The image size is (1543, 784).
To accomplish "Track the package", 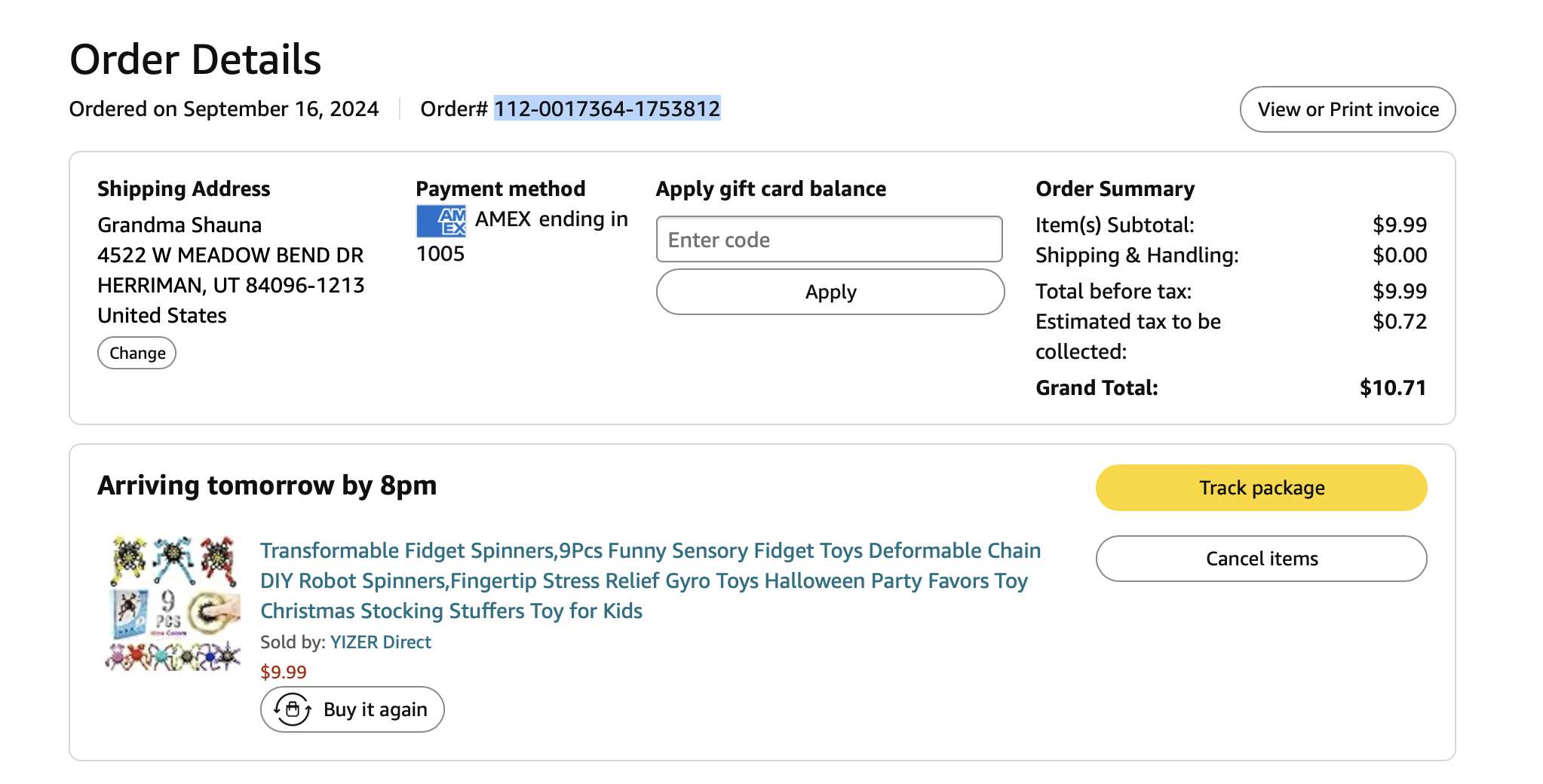I will pos(1261,488).
